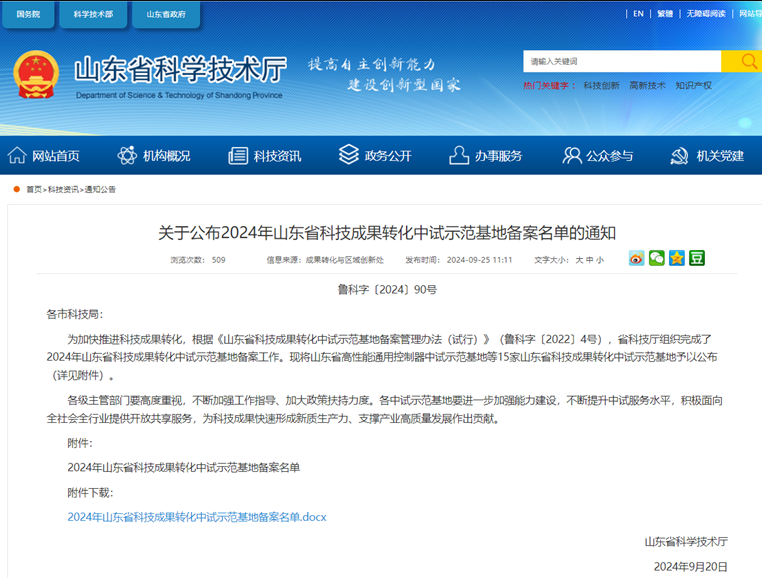Set the text size to 小
Image resolution: width=762 pixels, height=579 pixels.
click(x=600, y=260)
